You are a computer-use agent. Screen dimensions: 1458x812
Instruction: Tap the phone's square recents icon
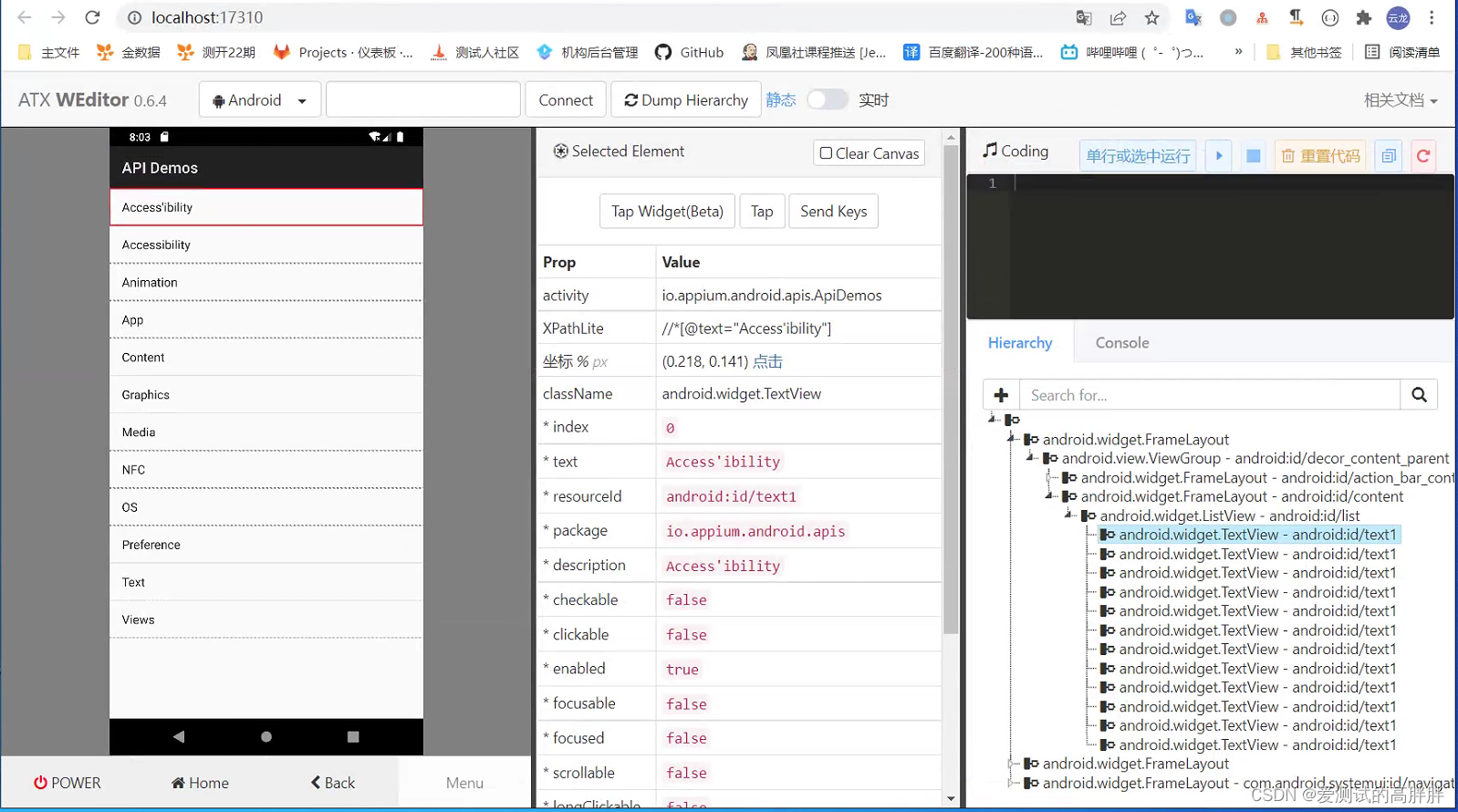pos(353,736)
